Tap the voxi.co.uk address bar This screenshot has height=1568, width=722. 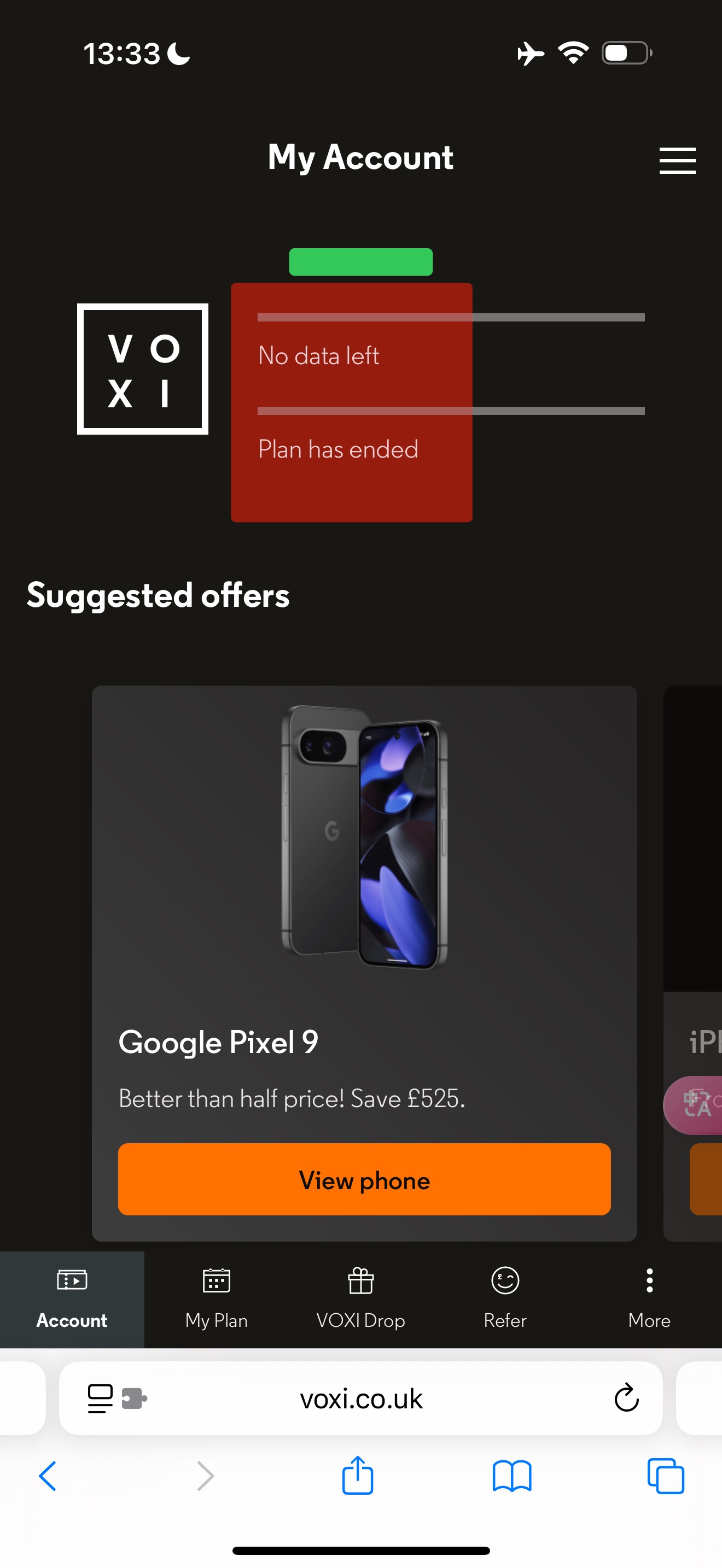(360, 1398)
